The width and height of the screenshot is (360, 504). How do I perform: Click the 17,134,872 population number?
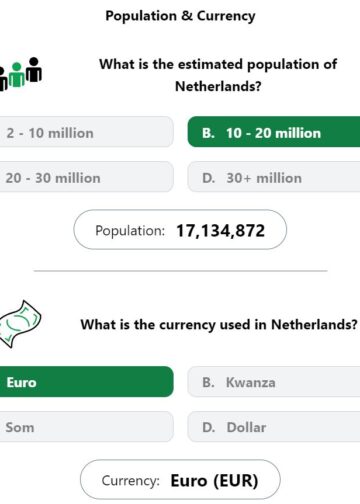tap(221, 230)
